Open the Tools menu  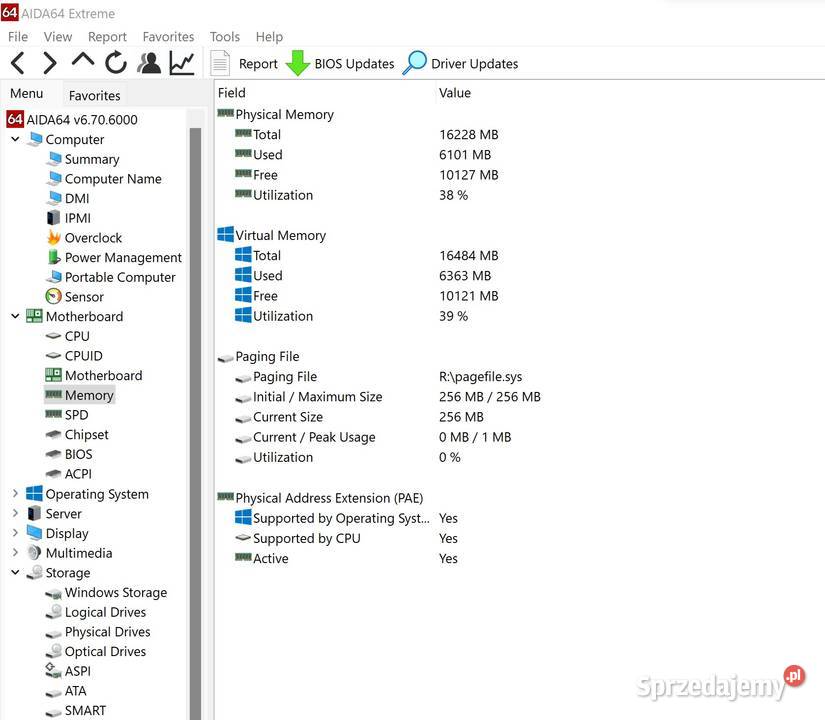tap(225, 37)
